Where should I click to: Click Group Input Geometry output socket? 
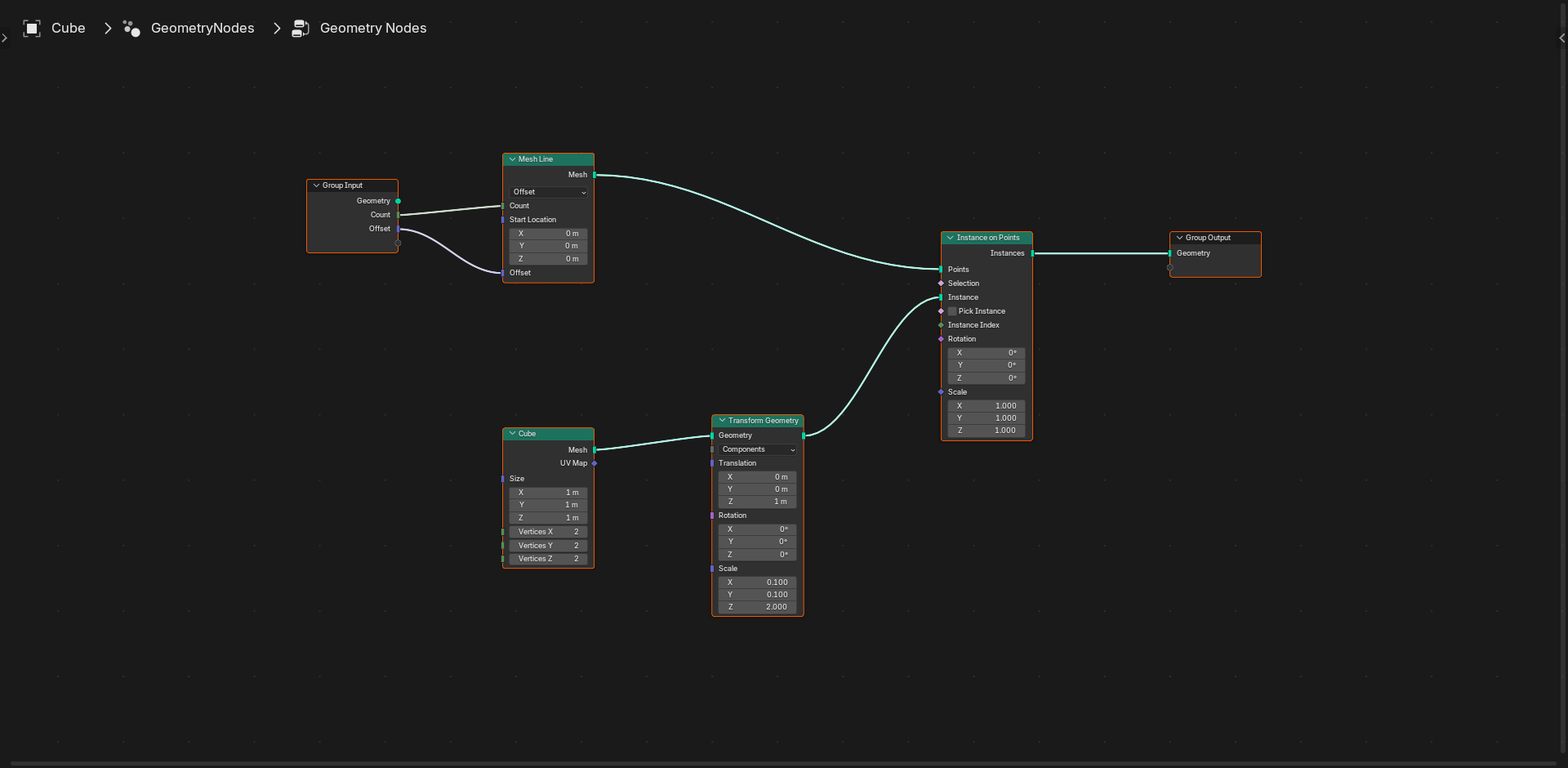398,201
